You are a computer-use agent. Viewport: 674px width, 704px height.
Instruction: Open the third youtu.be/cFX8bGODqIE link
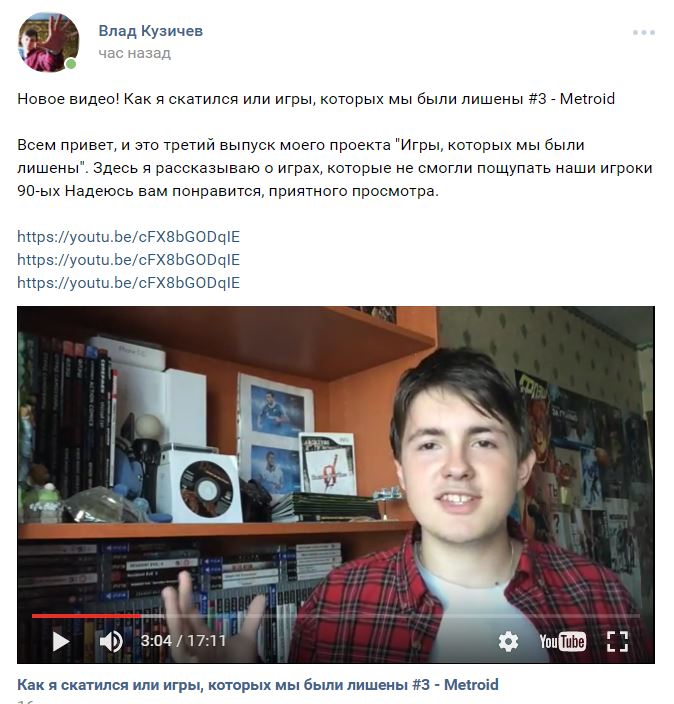click(128, 283)
